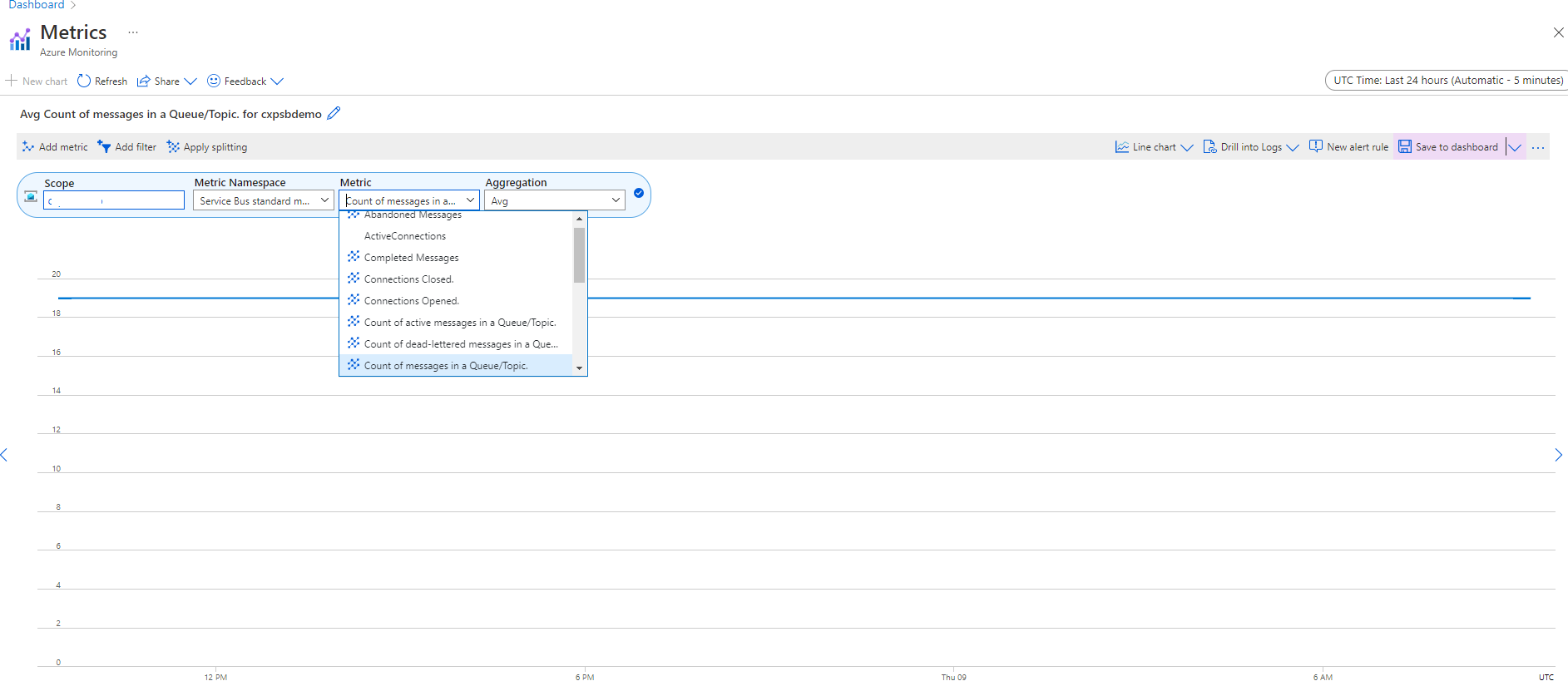This screenshot has height=686, width=1568.
Task: Click the Save to dashboard disk icon
Action: tap(1405, 146)
